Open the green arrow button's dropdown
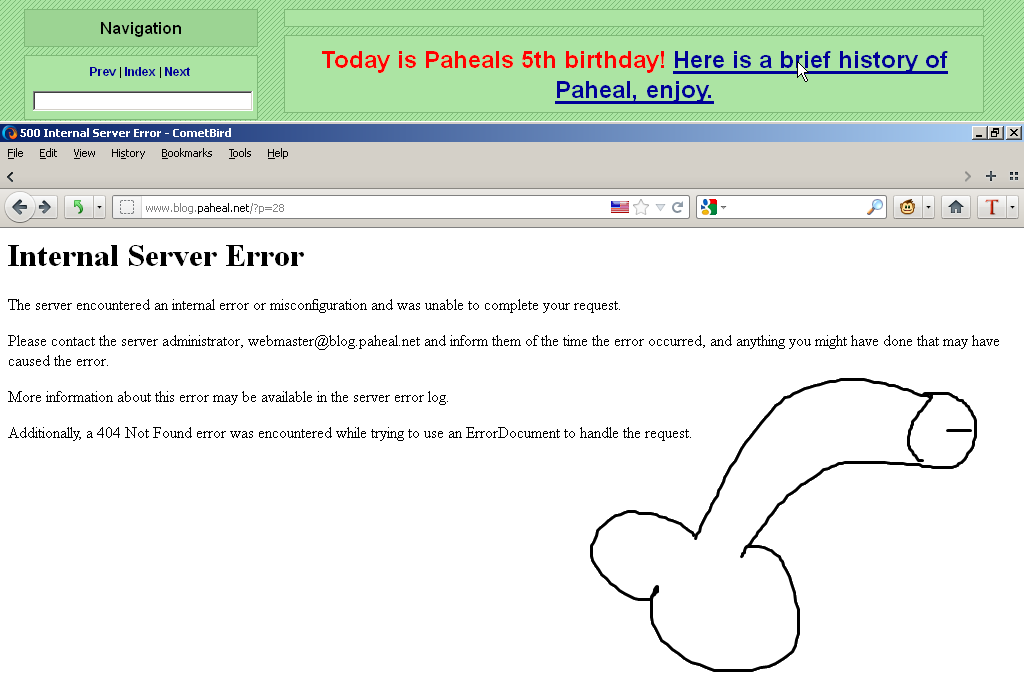This screenshot has width=1024, height=691. 99,207
